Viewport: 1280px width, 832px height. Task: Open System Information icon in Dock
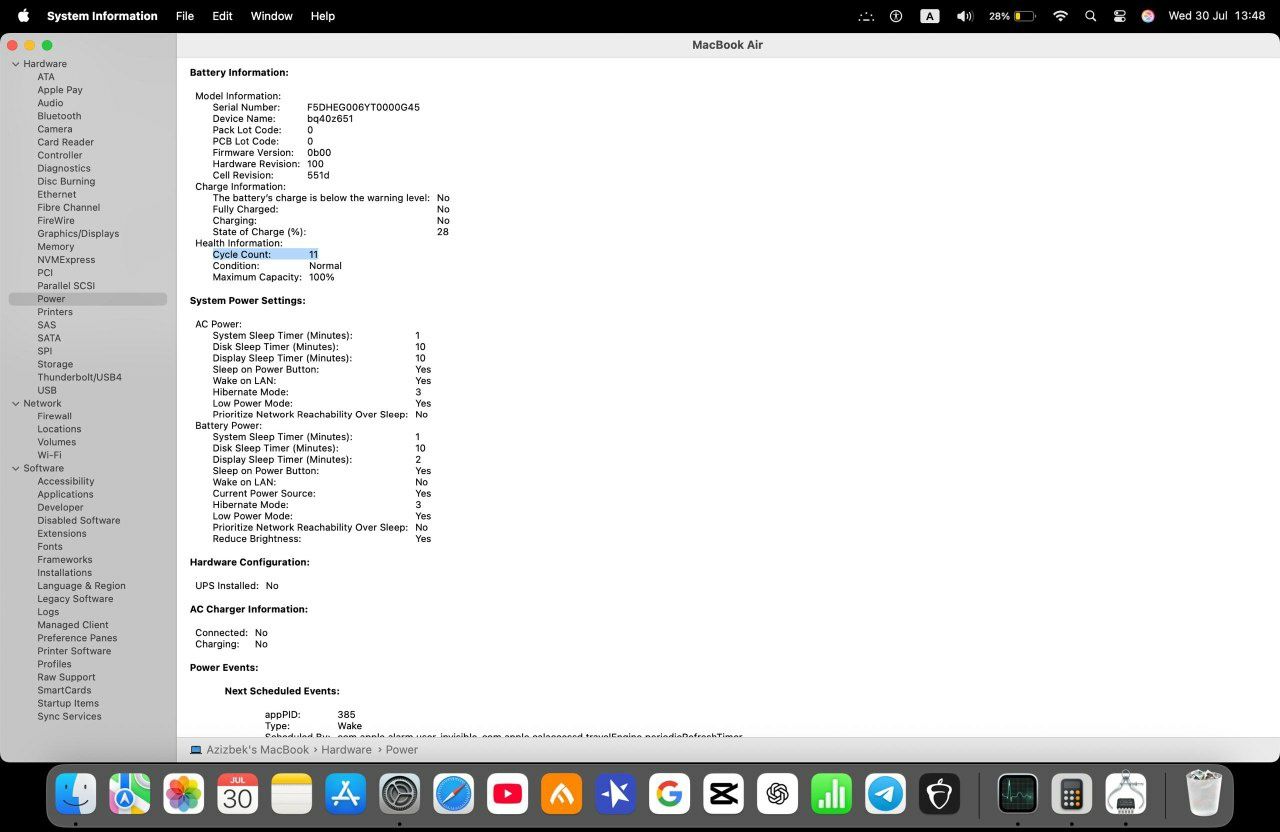pyautogui.click(x=1126, y=794)
